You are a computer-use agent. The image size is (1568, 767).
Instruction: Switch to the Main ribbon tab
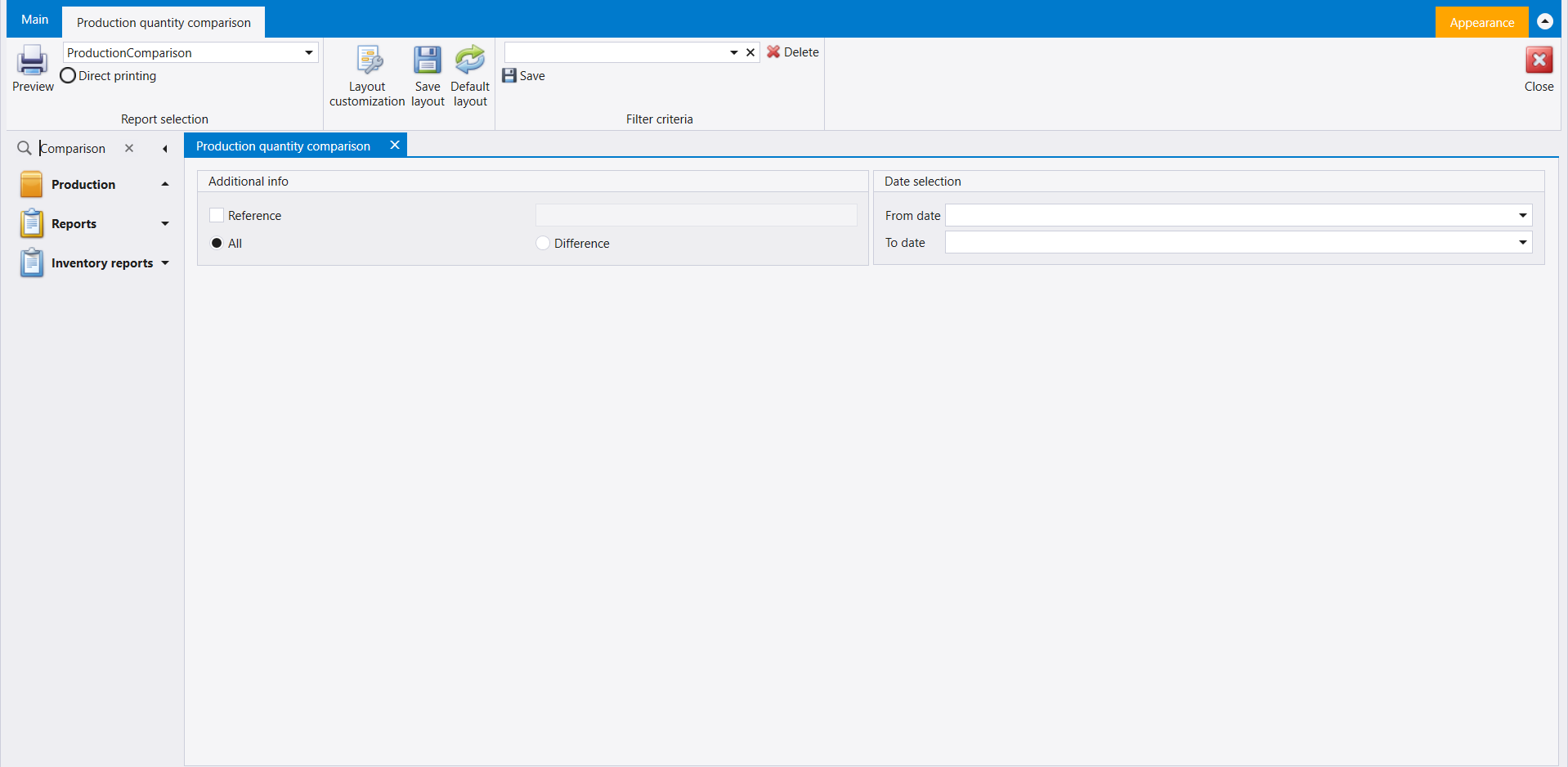[x=34, y=20]
